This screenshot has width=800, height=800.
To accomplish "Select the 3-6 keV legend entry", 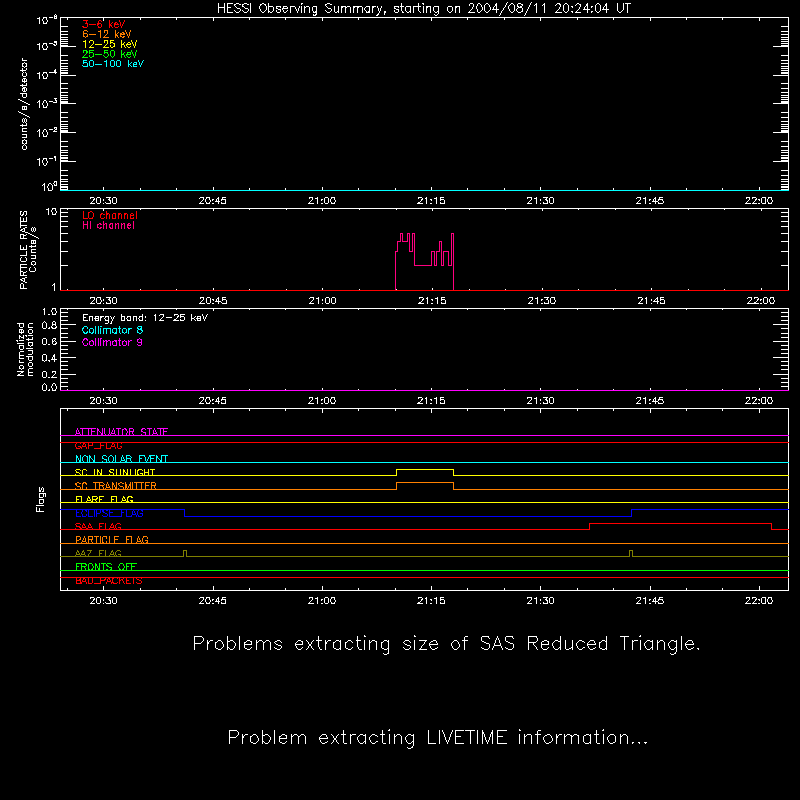I will pyautogui.click(x=104, y=24).
